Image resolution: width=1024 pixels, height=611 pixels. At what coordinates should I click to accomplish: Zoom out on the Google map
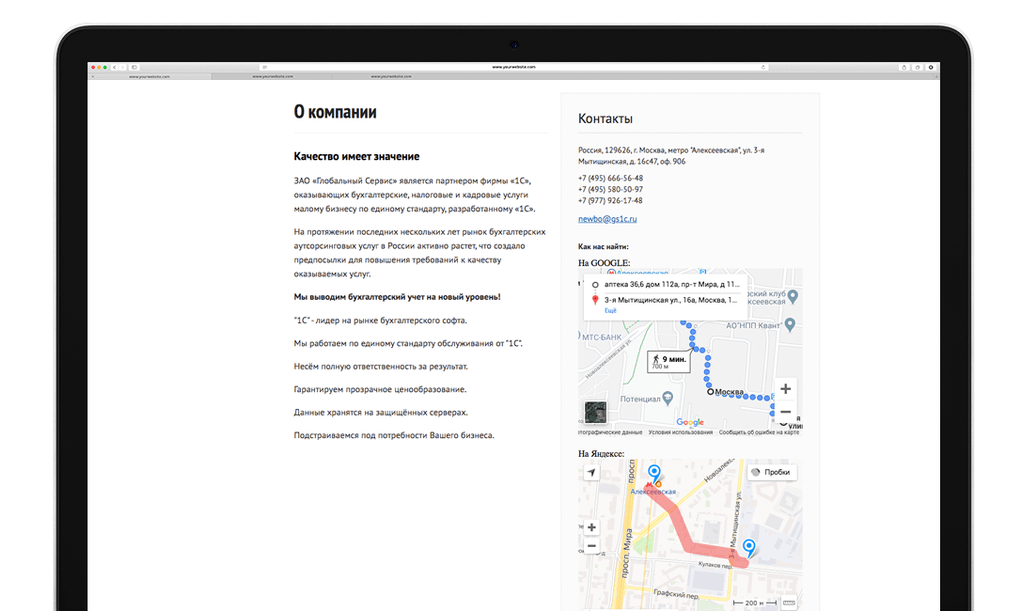(786, 411)
